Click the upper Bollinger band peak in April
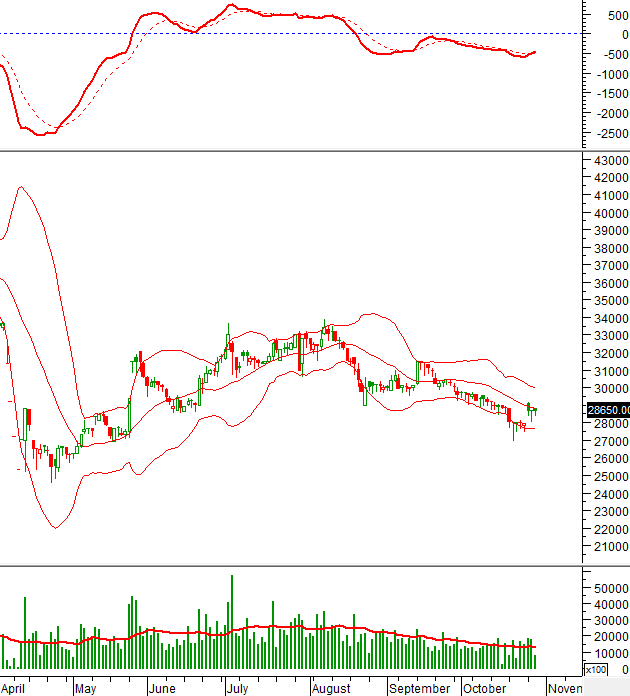Viewport: 630px width, 696px height. (21, 187)
